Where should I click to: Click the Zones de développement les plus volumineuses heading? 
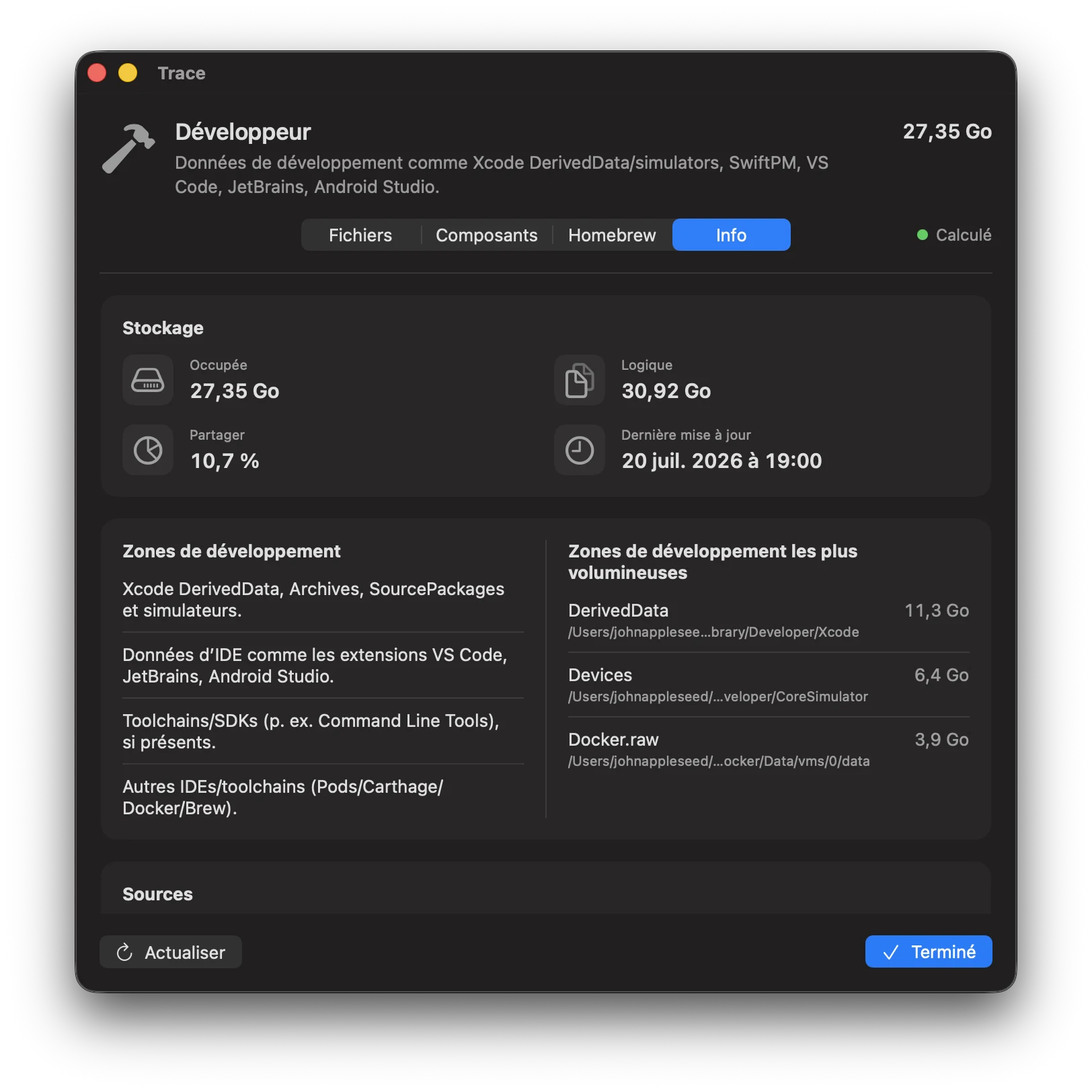click(x=713, y=561)
